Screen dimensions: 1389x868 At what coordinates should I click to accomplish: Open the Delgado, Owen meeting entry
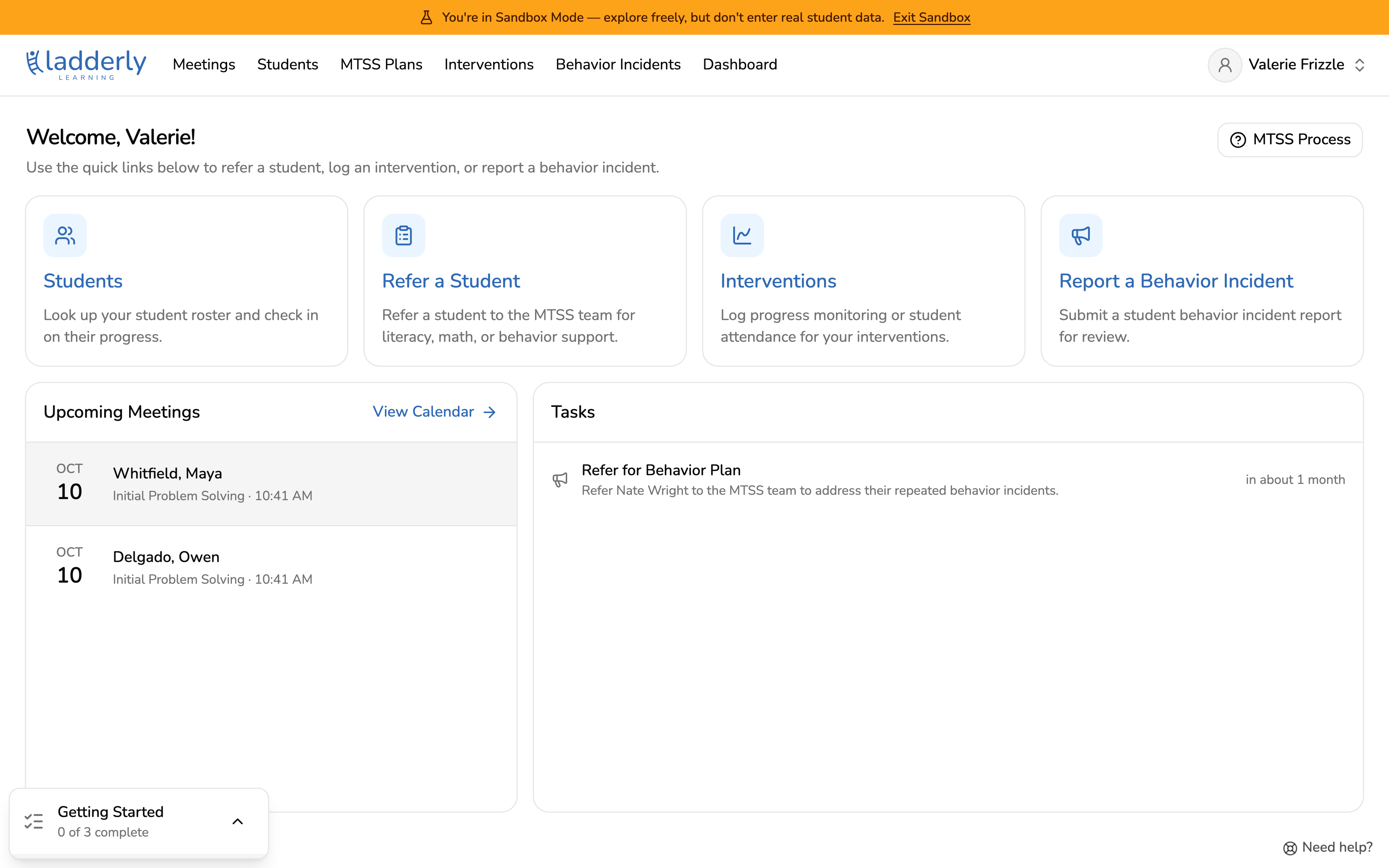pyautogui.click(x=272, y=567)
